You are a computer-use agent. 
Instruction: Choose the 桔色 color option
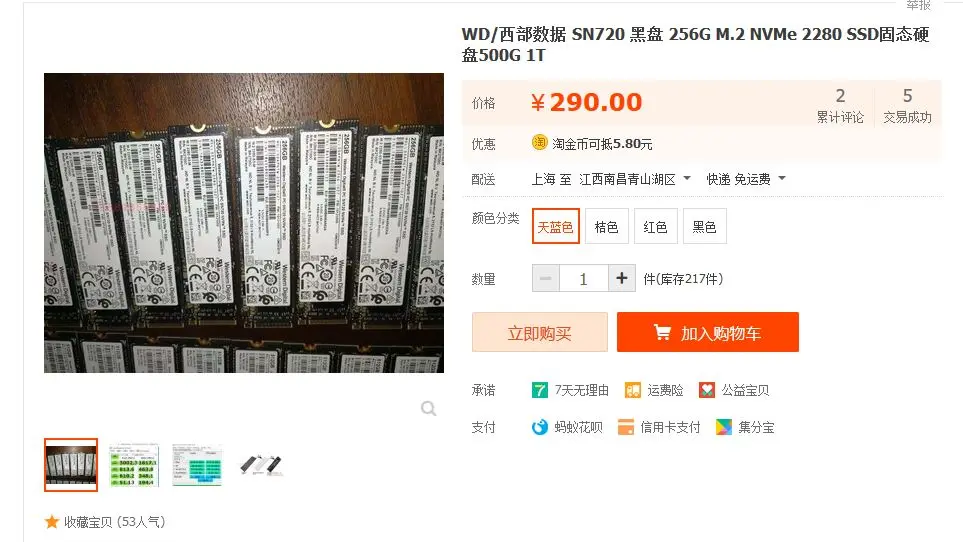(x=606, y=226)
